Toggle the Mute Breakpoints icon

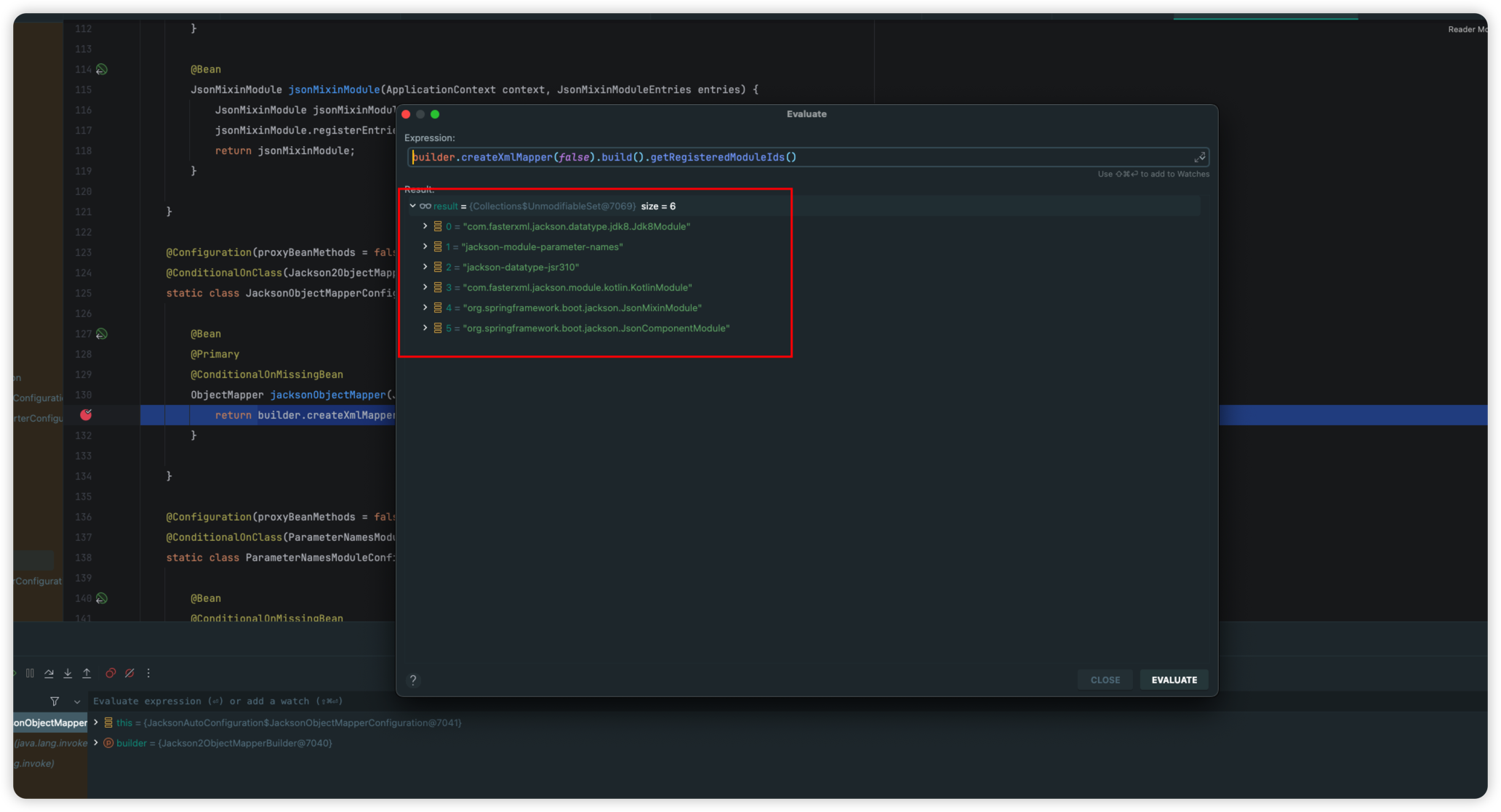tap(129, 673)
